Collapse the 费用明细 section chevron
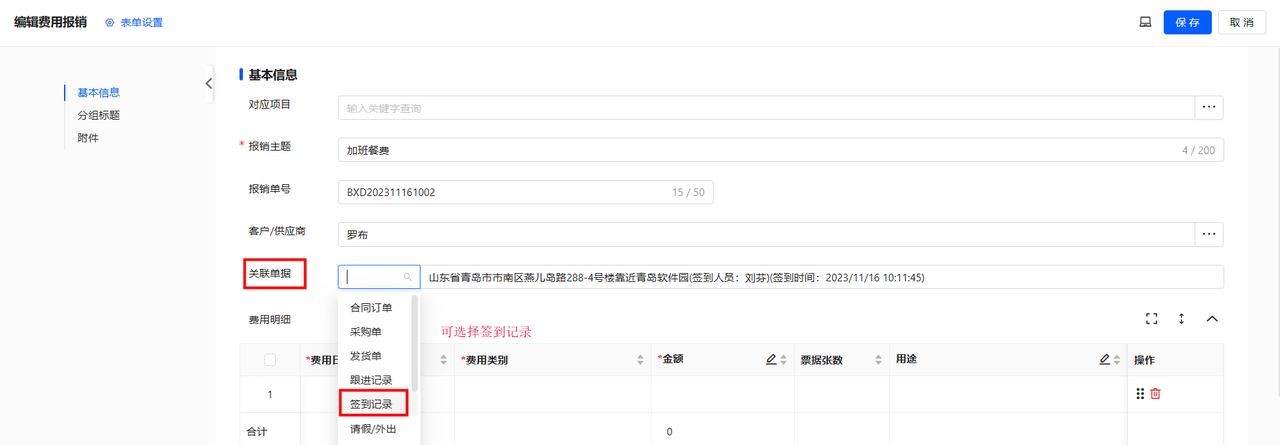The image size is (1280, 445). click(1212, 319)
